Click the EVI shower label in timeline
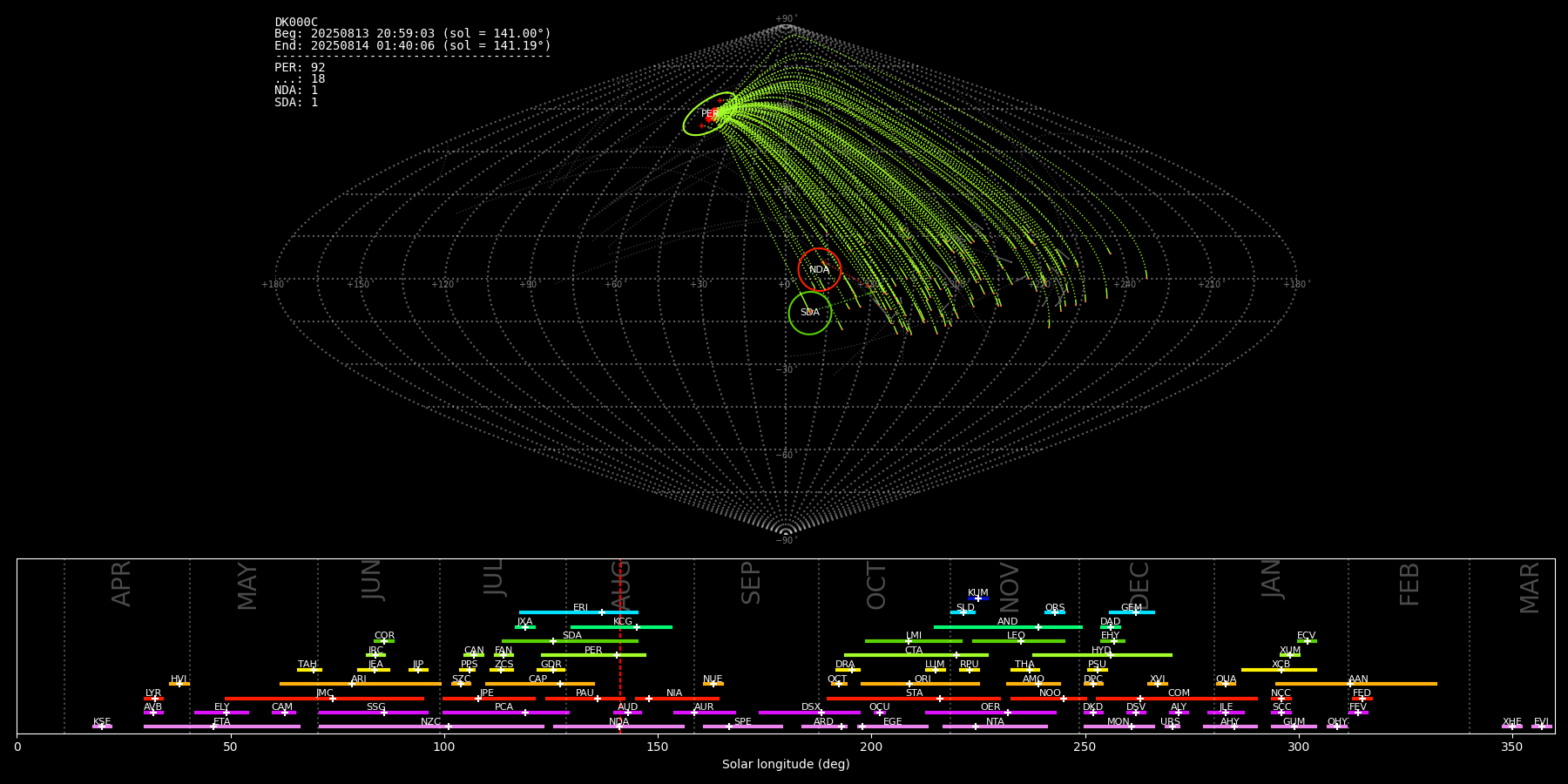 1541,722
